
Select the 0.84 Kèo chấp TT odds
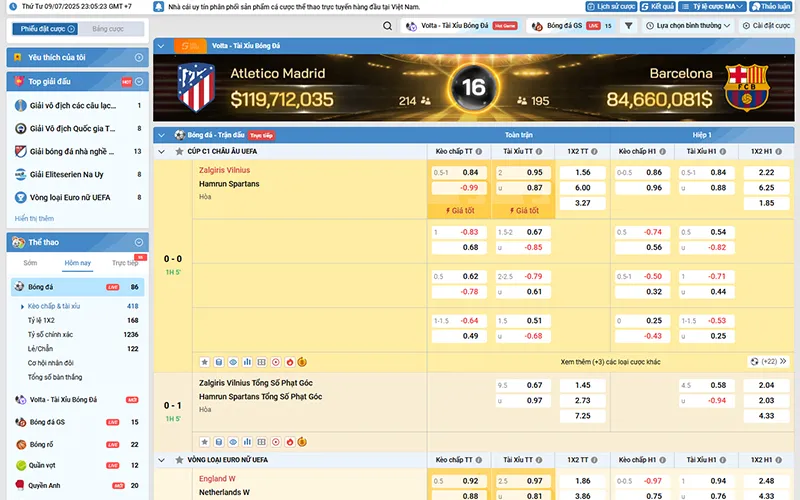click(470, 172)
